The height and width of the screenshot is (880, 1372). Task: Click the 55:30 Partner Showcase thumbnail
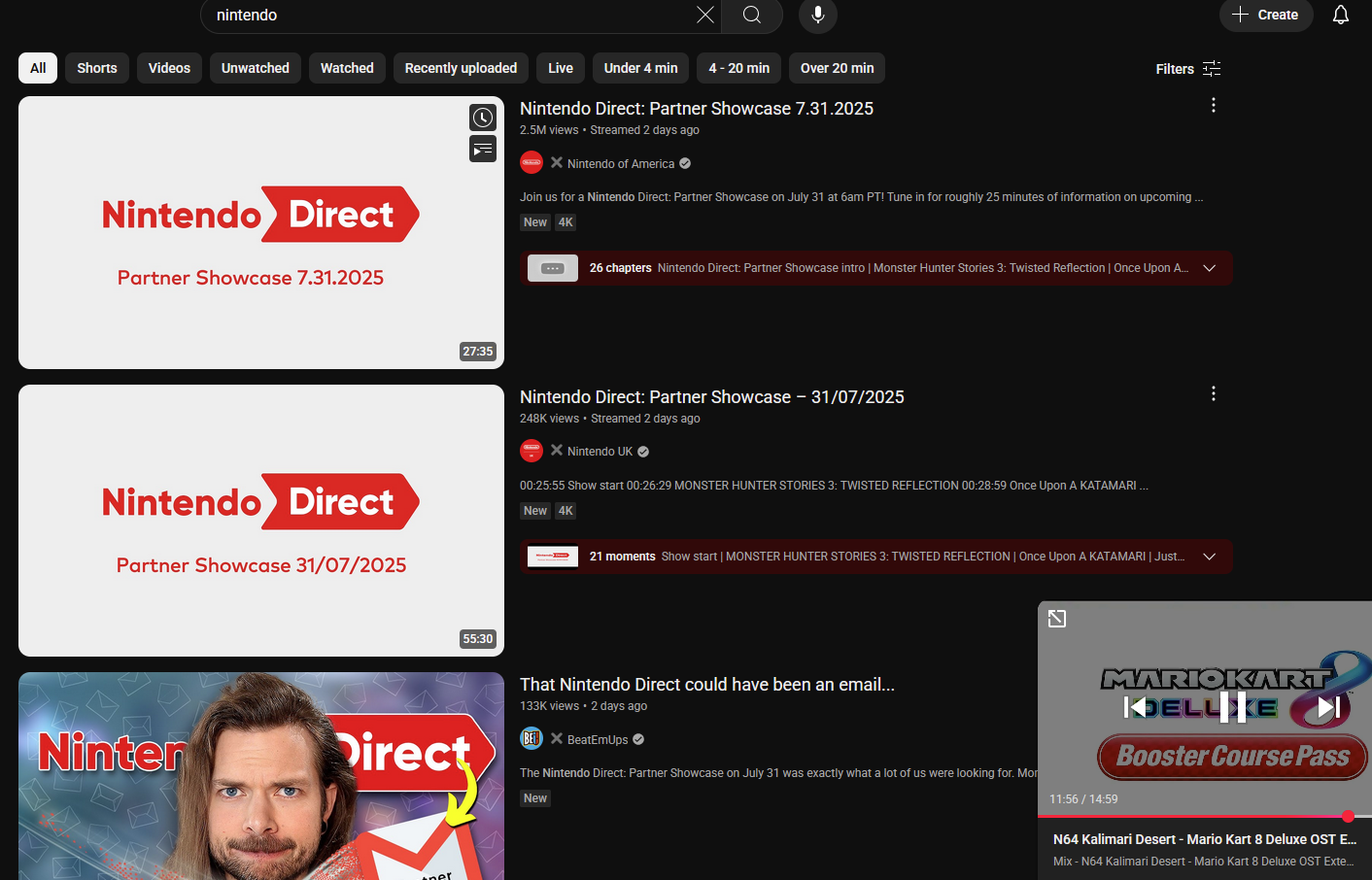(x=261, y=521)
